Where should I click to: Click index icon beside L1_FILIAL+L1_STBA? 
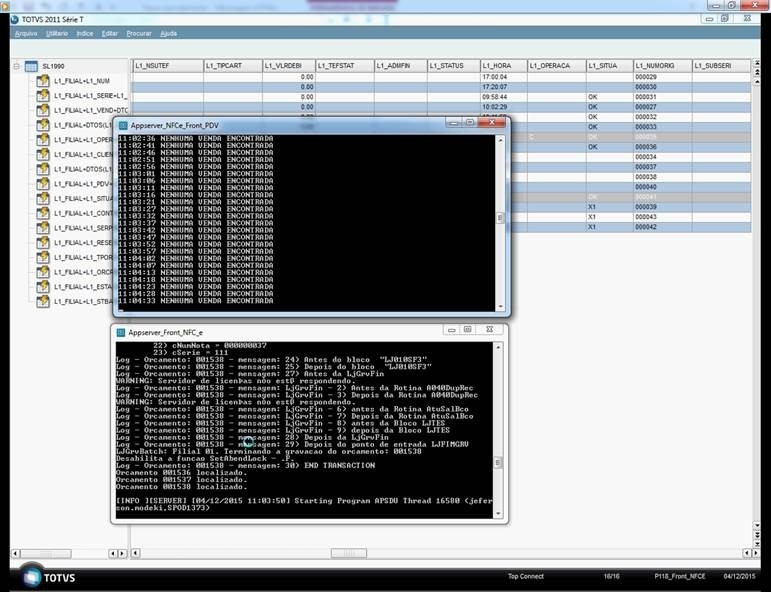pyautogui.click(x=43, y=301)
